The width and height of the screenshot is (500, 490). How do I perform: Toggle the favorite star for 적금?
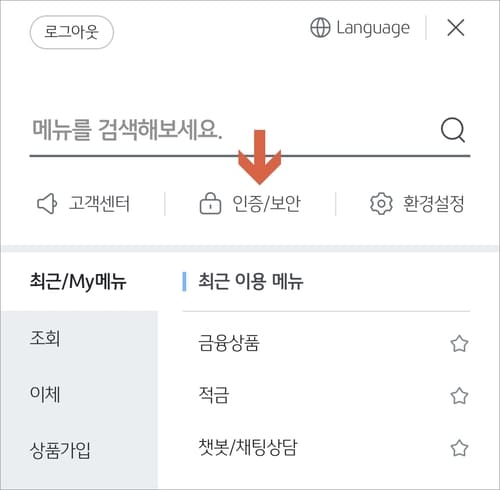(459, 396)
